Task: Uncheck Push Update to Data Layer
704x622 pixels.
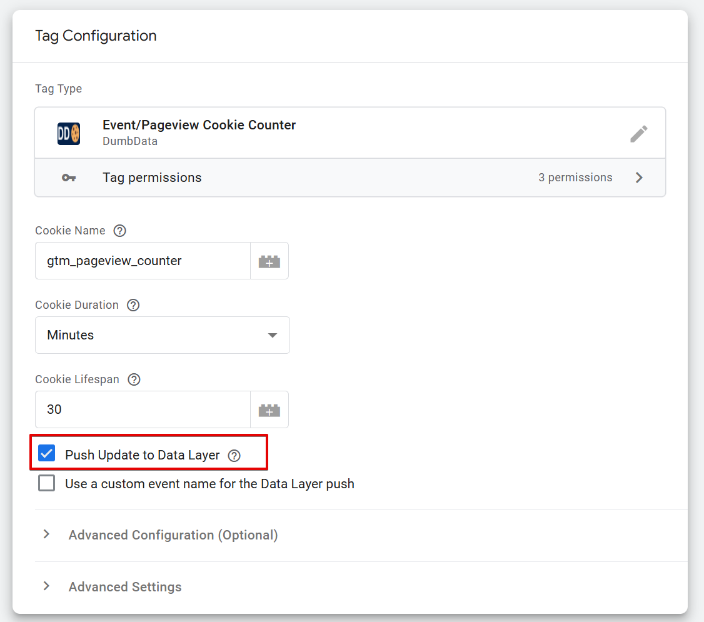Action: coord(47,453)
